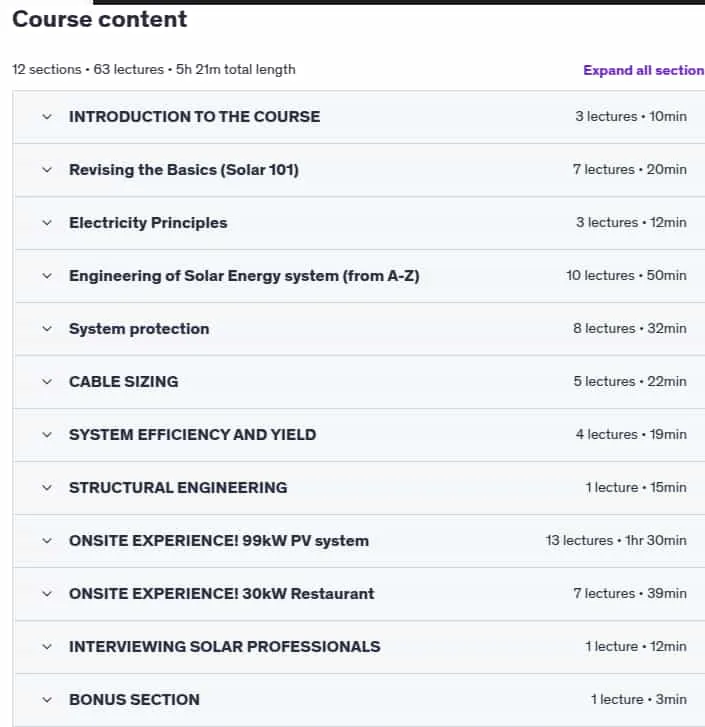Expand the BONUS SECTION chevron
The width and height of the screenshot is (705, 727).
point(47,700)
